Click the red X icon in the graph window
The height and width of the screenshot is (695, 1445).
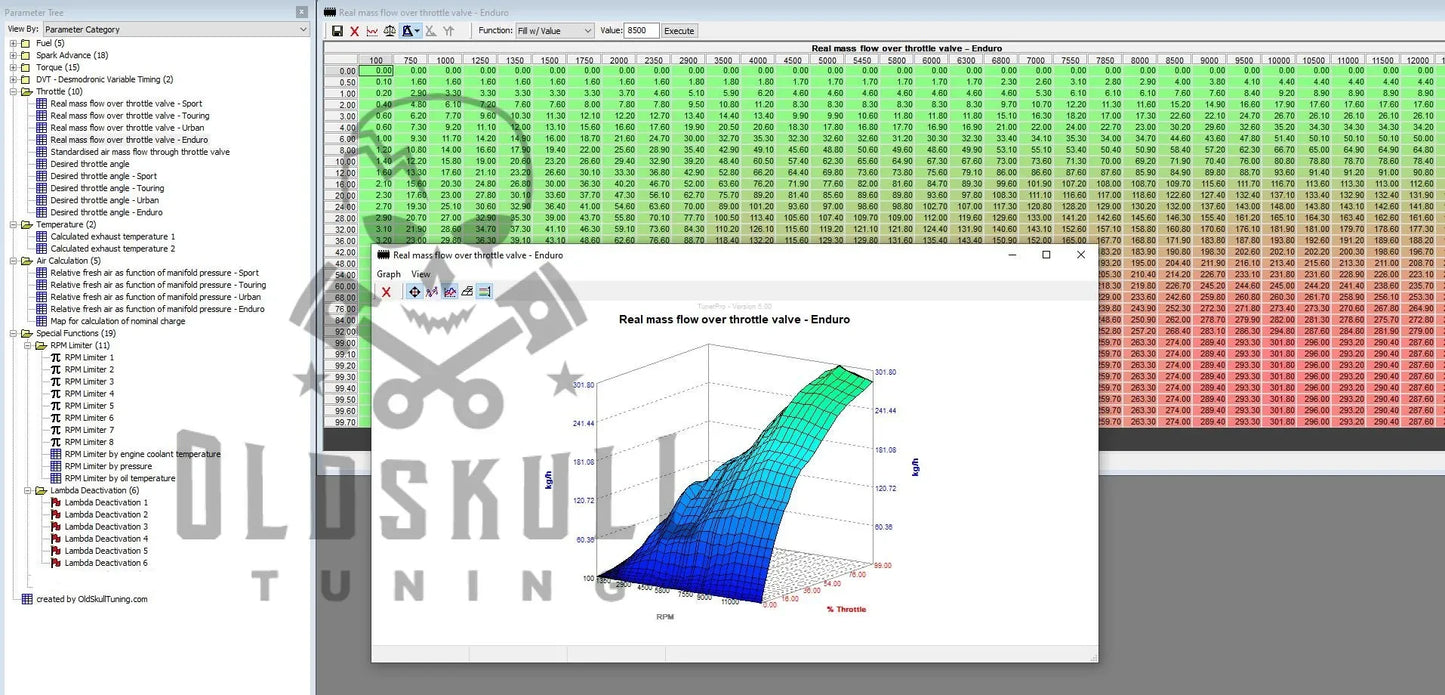[386, 292]
